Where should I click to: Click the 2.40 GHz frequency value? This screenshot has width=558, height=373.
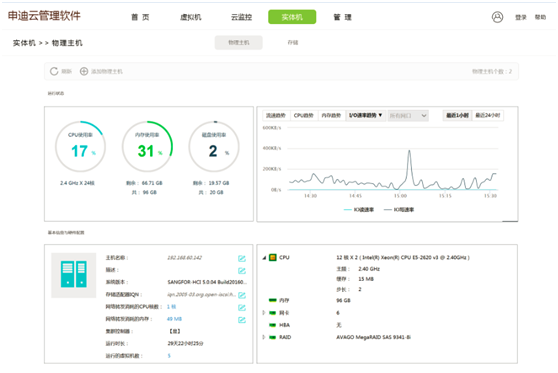369,269
